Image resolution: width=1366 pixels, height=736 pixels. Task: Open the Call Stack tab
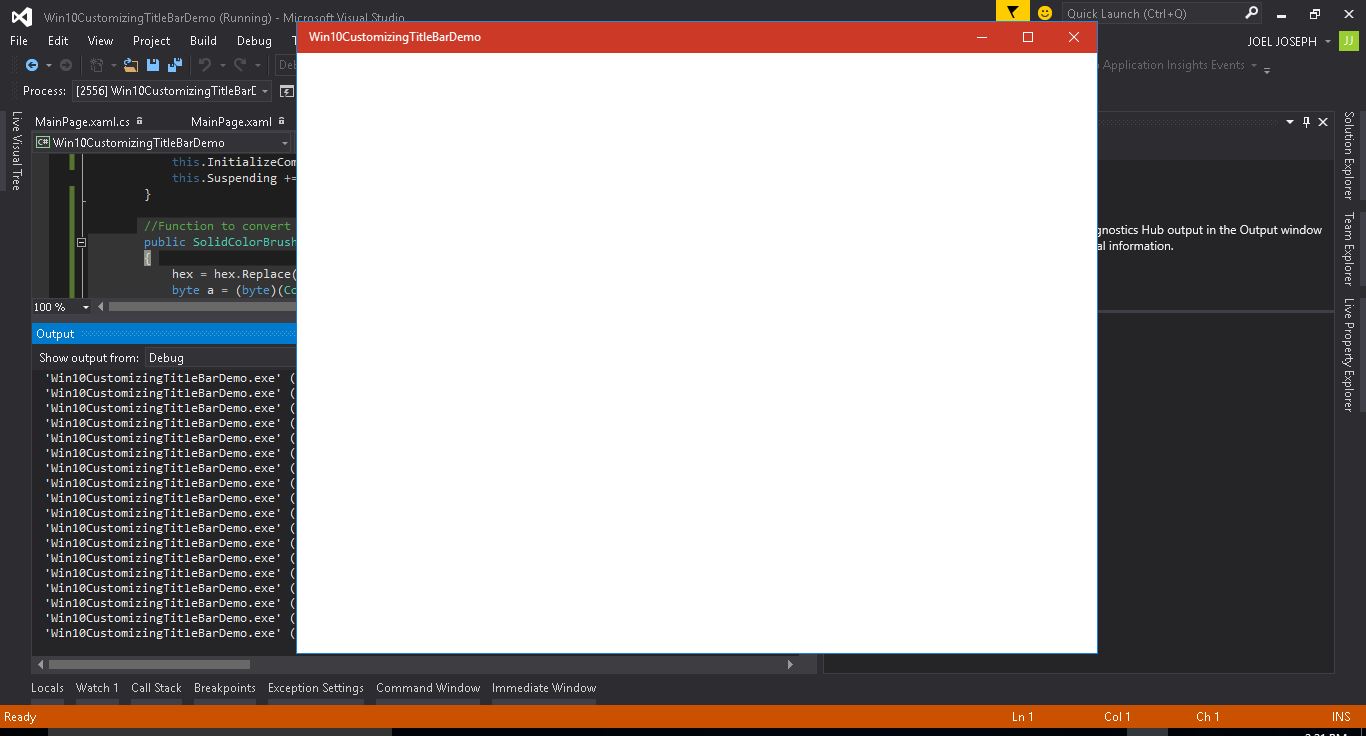pyautogui.click(x=156, y=687)
